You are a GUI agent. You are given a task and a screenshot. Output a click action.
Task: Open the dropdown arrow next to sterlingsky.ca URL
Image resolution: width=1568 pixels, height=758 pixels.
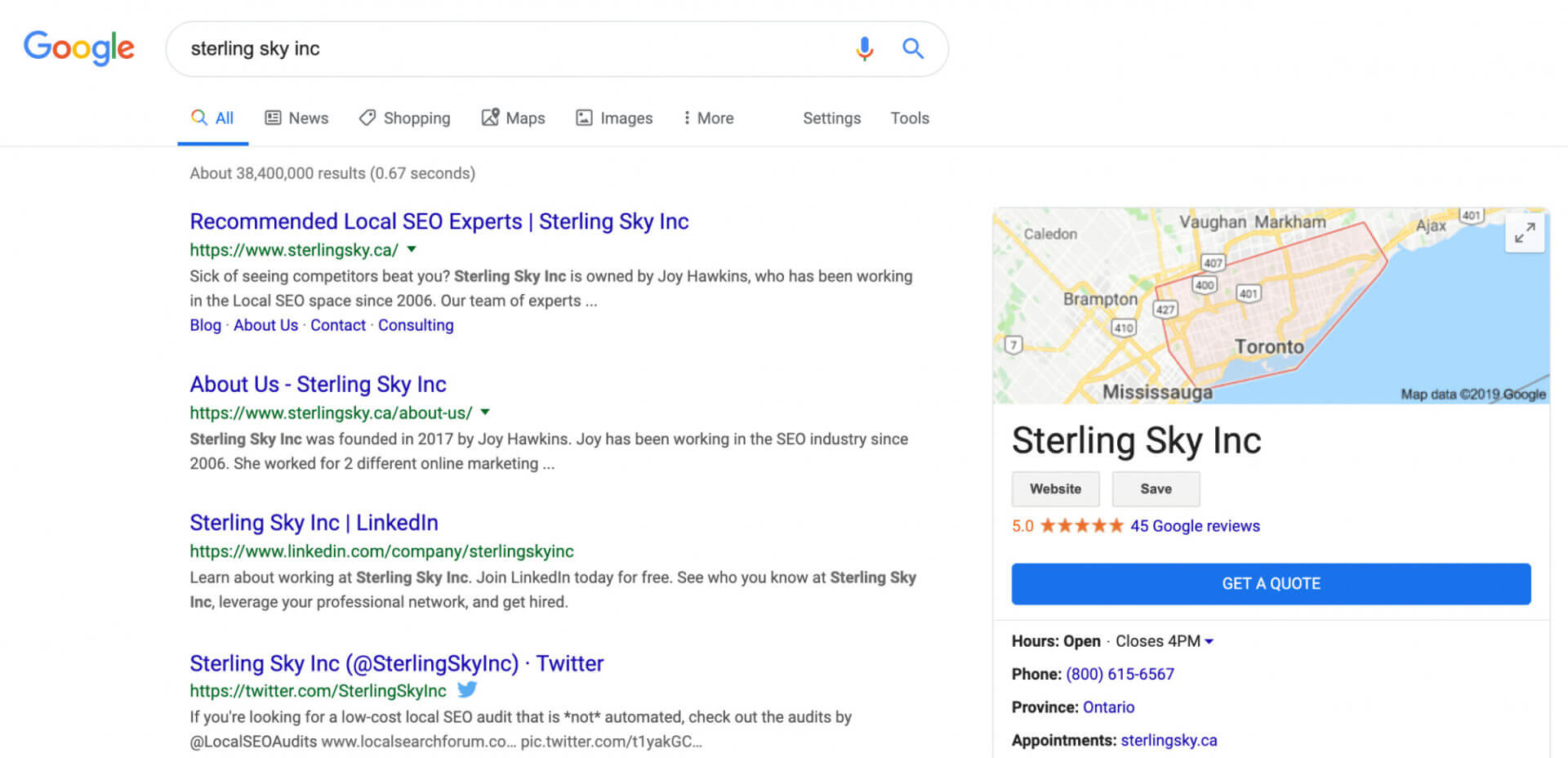click(x=412, y=250)
